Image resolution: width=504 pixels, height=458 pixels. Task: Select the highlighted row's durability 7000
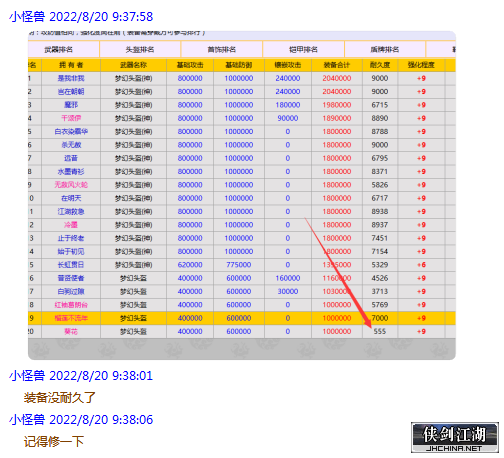coord(380,318)
